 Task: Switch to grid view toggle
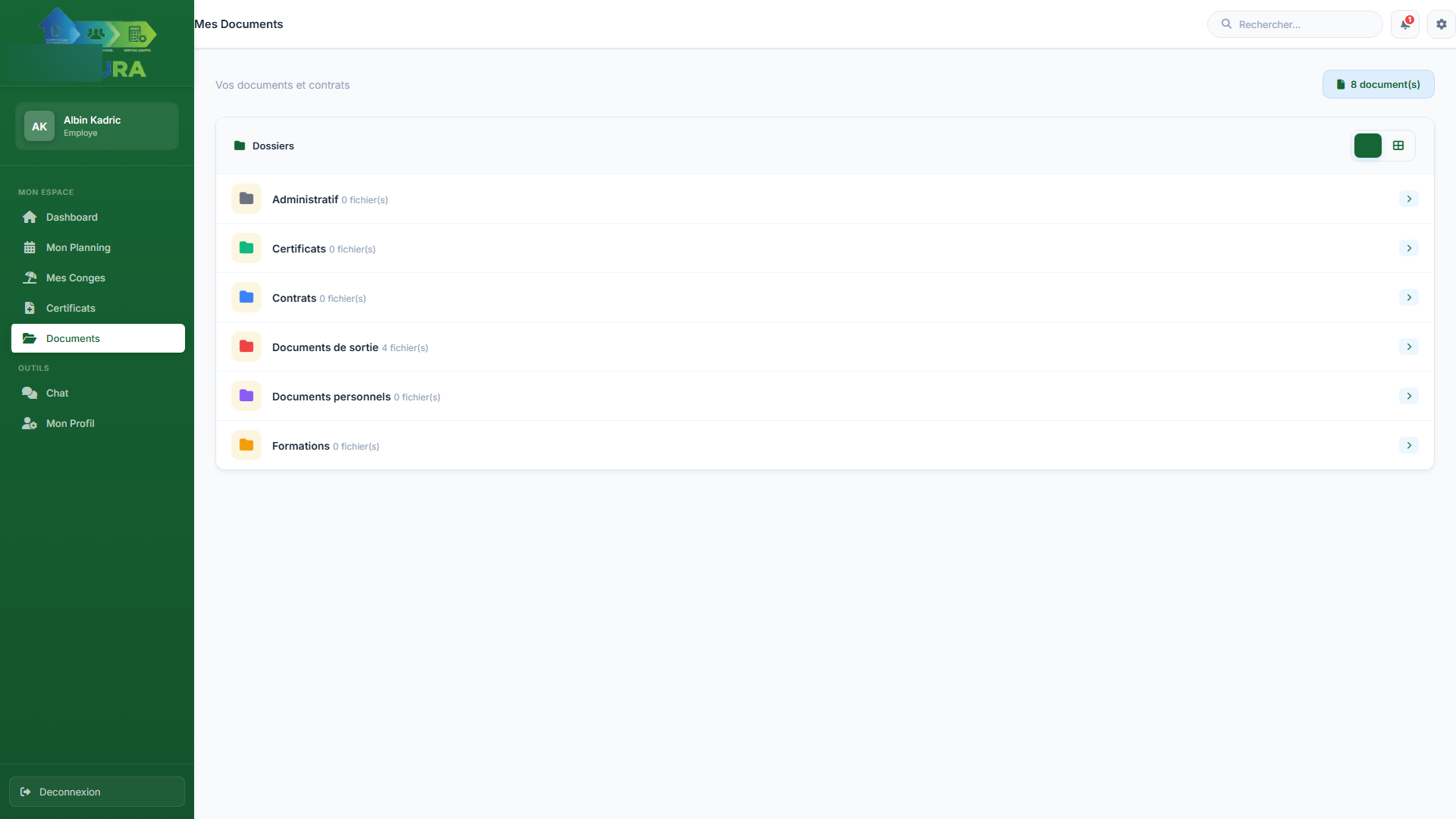pyautogui.click(x=1398, y=146)
